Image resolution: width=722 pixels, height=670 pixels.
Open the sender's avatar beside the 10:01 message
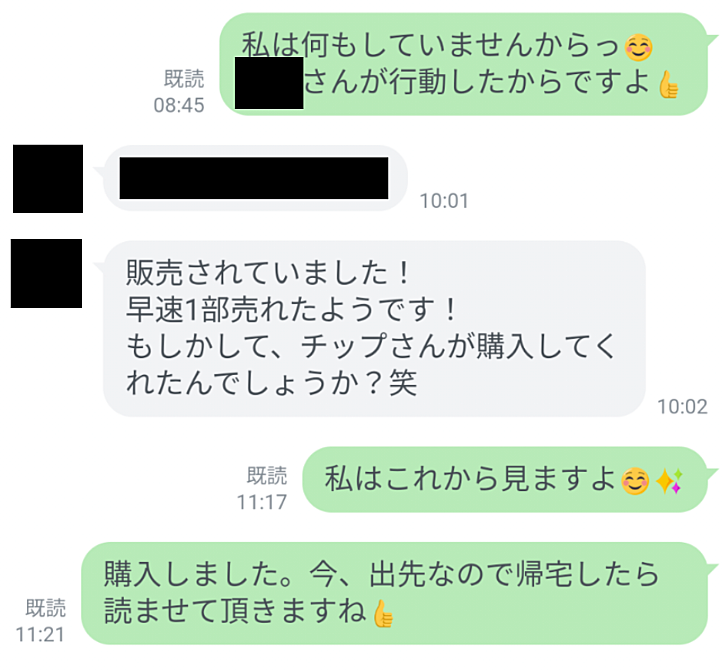point(48,179)
